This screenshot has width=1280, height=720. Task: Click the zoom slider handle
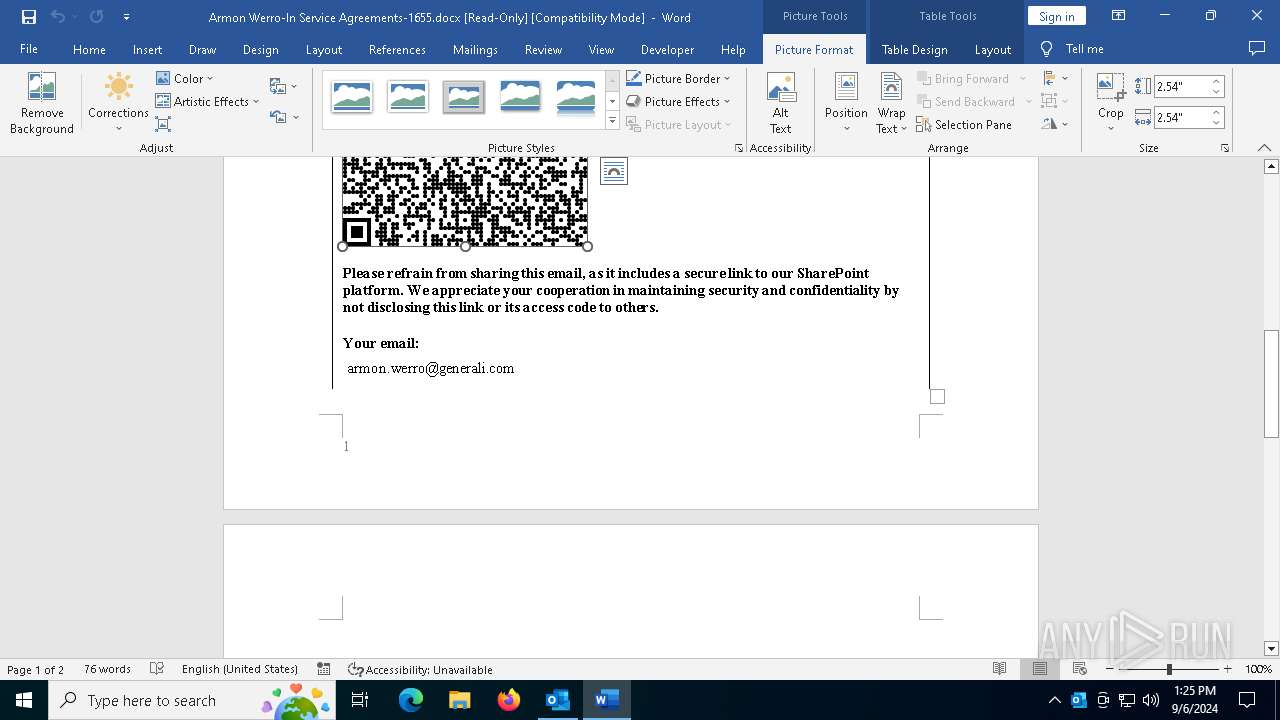coord(1169,669)
